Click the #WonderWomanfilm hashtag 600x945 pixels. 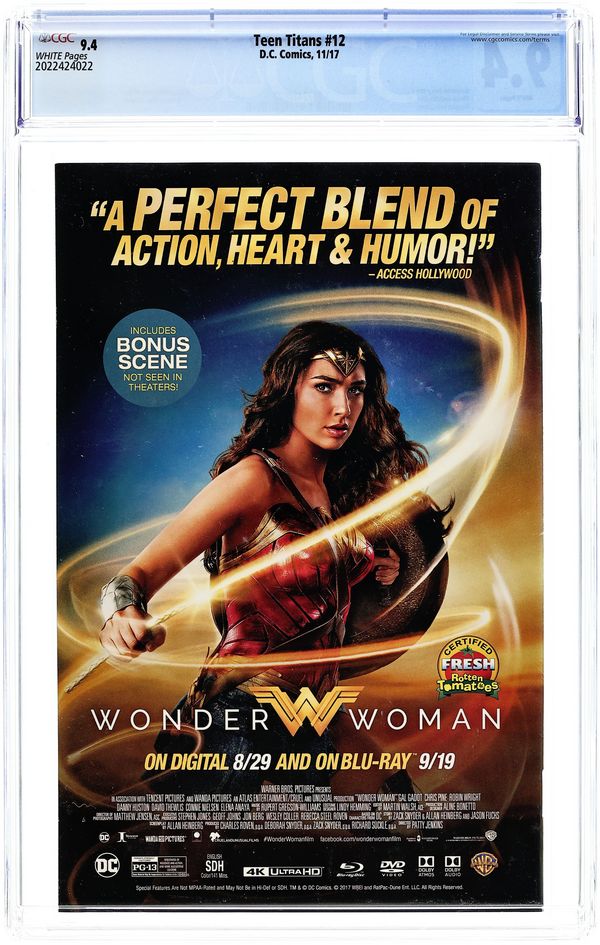[289, 838]
